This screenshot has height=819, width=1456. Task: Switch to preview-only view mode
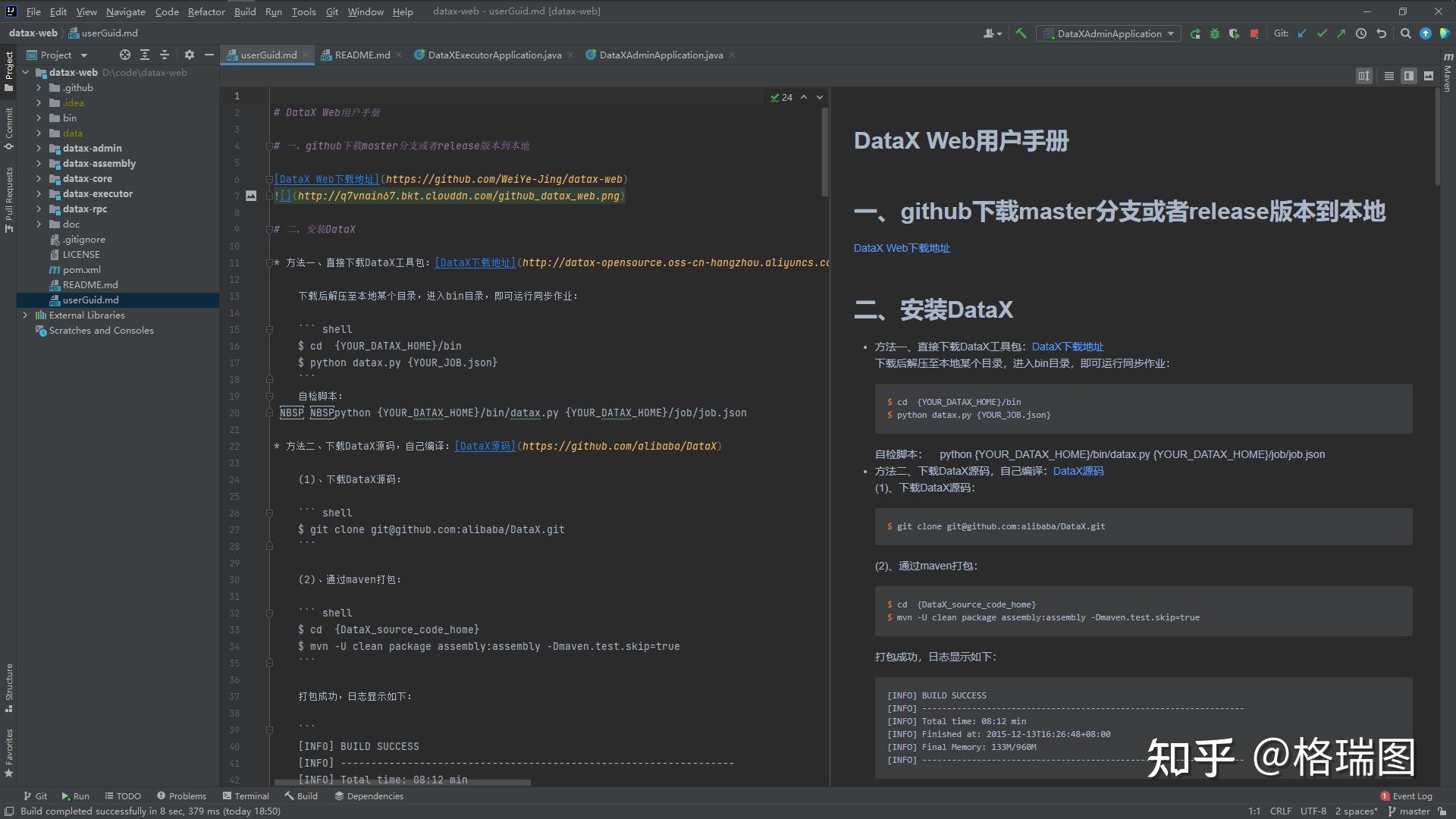(x=1429, y=76)
